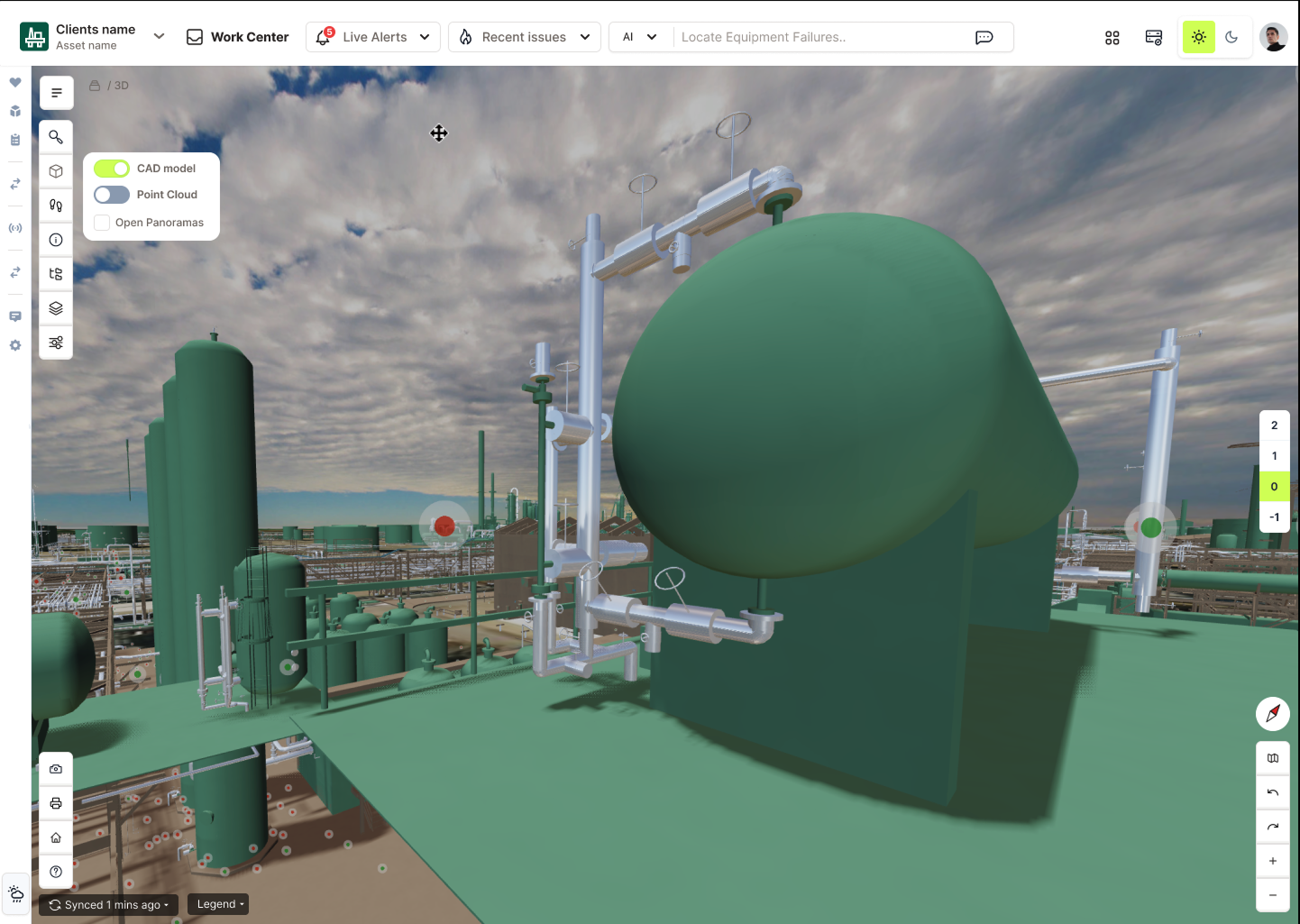This screenshot has height=924, width=1300.
Task: Reset view with the home icon
Action: (x=56, y=837)
